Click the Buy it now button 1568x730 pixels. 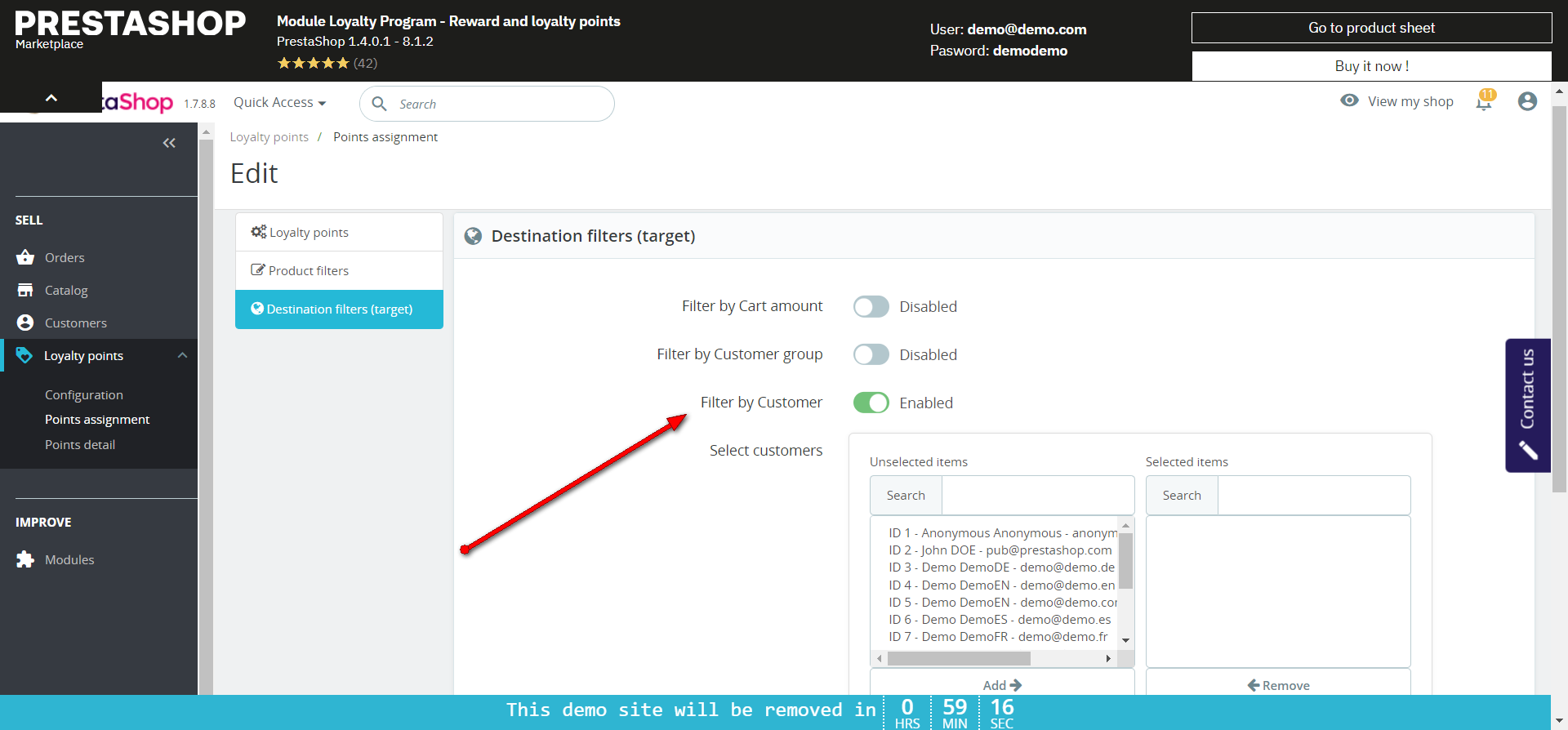click(x=1371, y=66)
